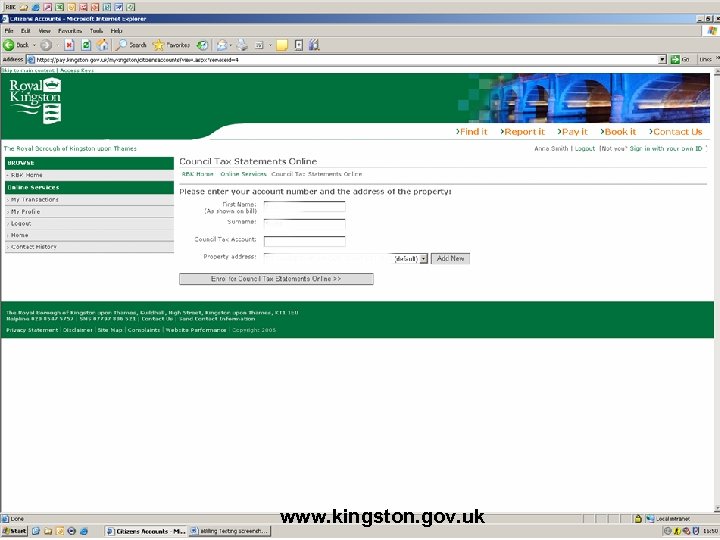Click the Surname input field
The width and height of the screenshot is (720, 540).
(x=304, y=224)
